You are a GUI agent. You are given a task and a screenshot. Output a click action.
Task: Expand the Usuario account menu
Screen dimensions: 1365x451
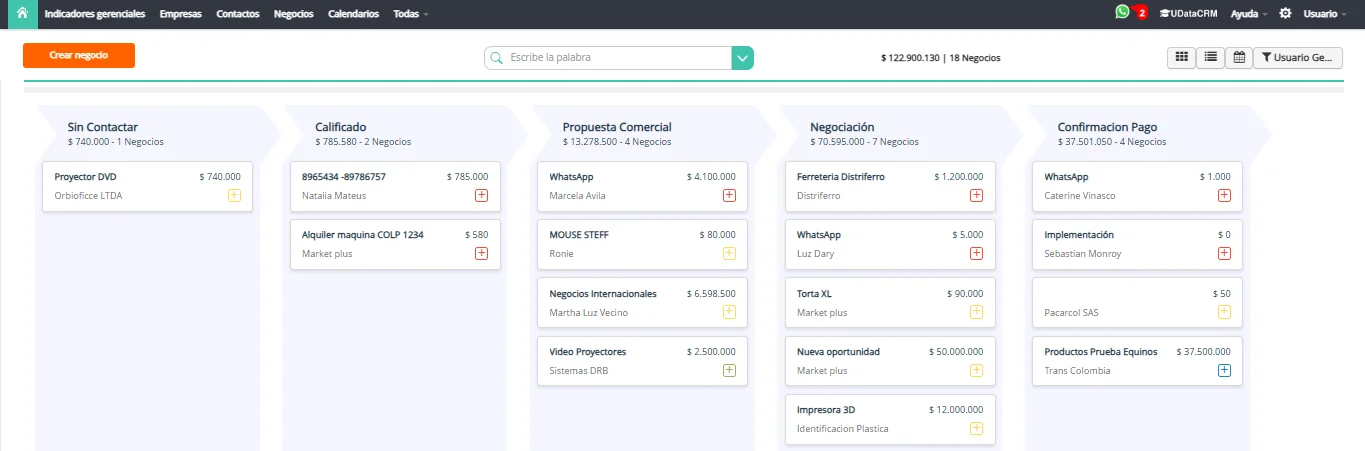[1324, 14]
